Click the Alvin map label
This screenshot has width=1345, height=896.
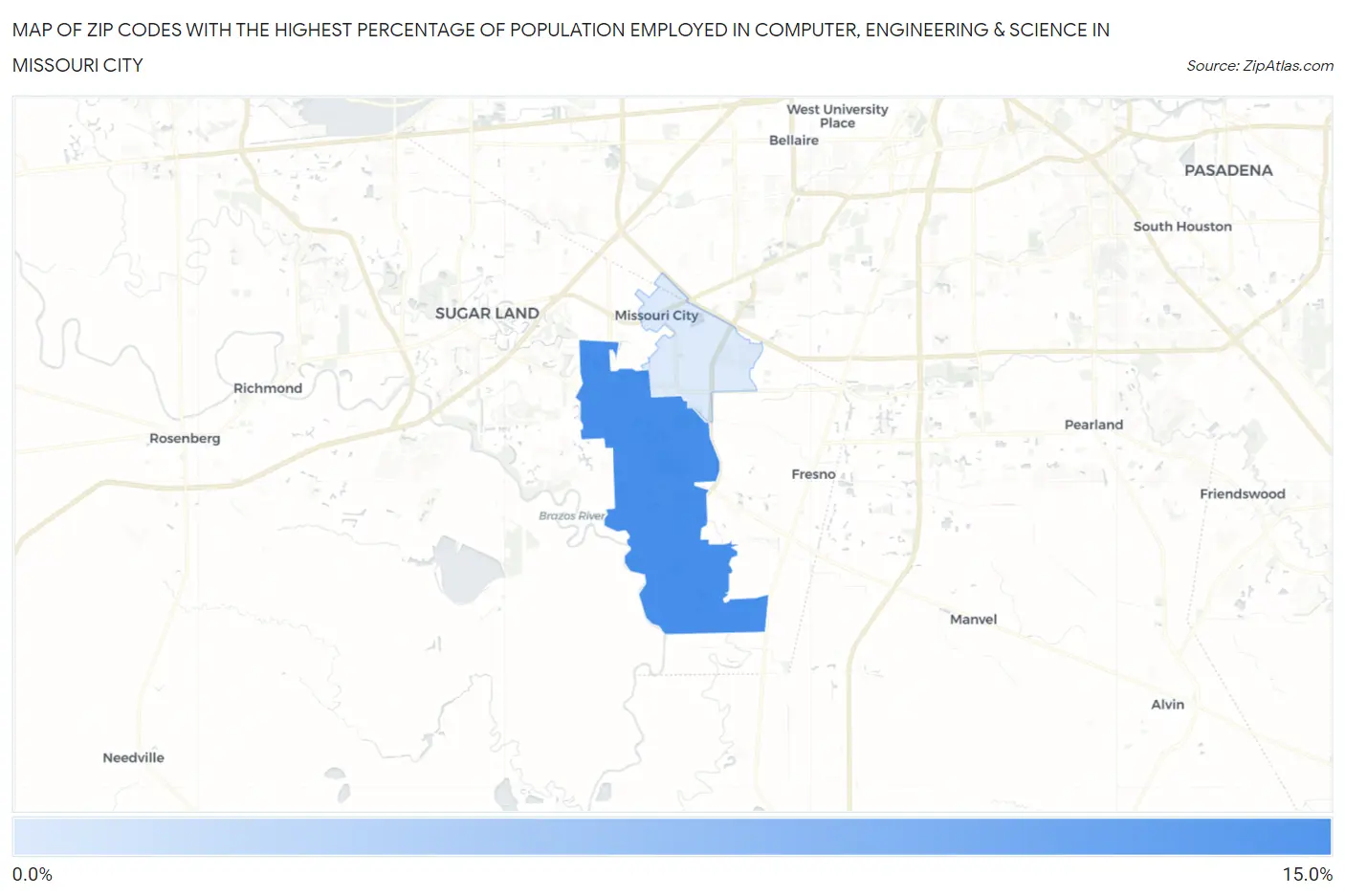pos(1167,705)
